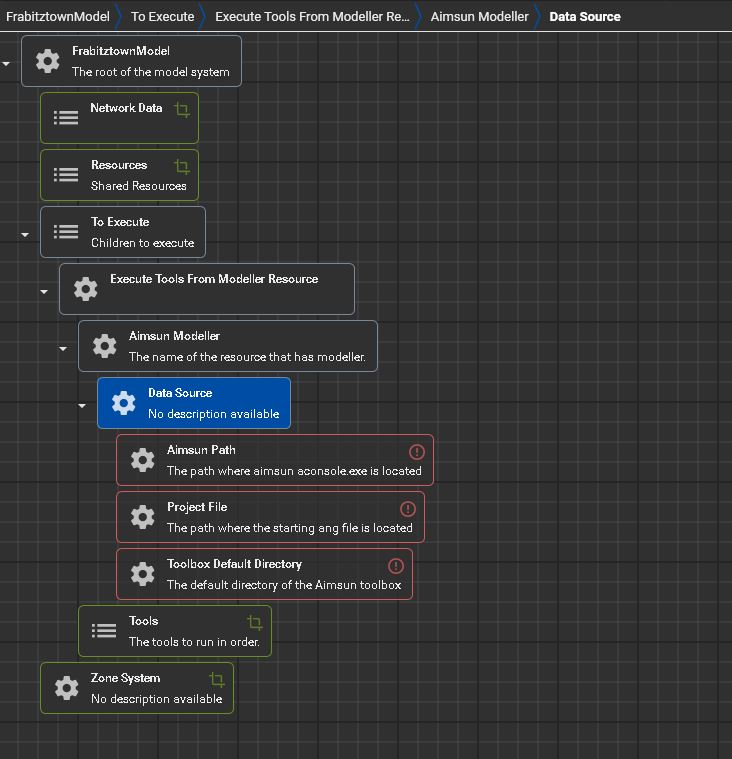The height and width of the screenshot is (759, 732).
Task: Select the Zone System node title
Action: (x=125, y=678)
